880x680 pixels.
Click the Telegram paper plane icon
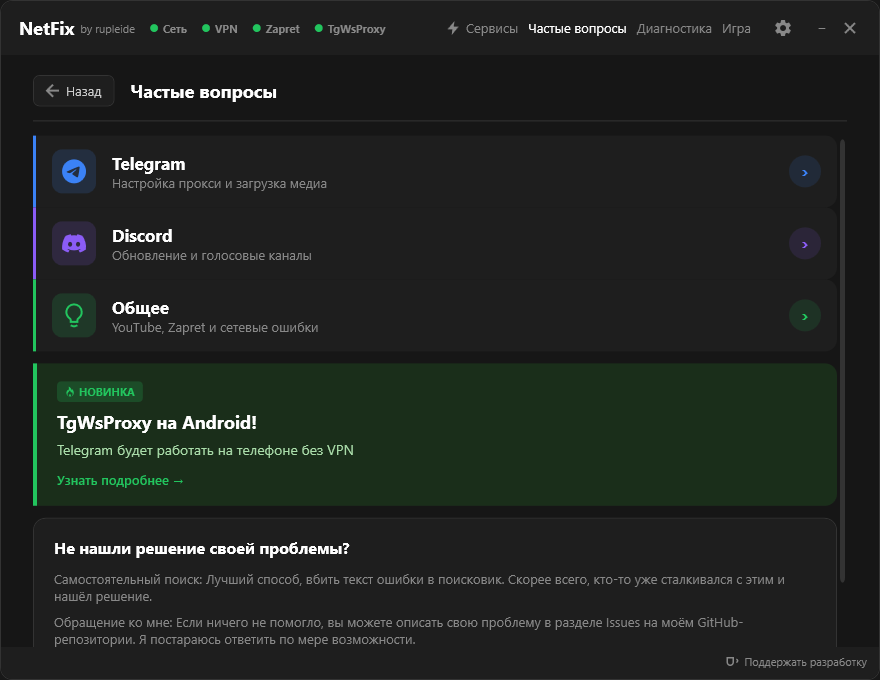(74, 172)
